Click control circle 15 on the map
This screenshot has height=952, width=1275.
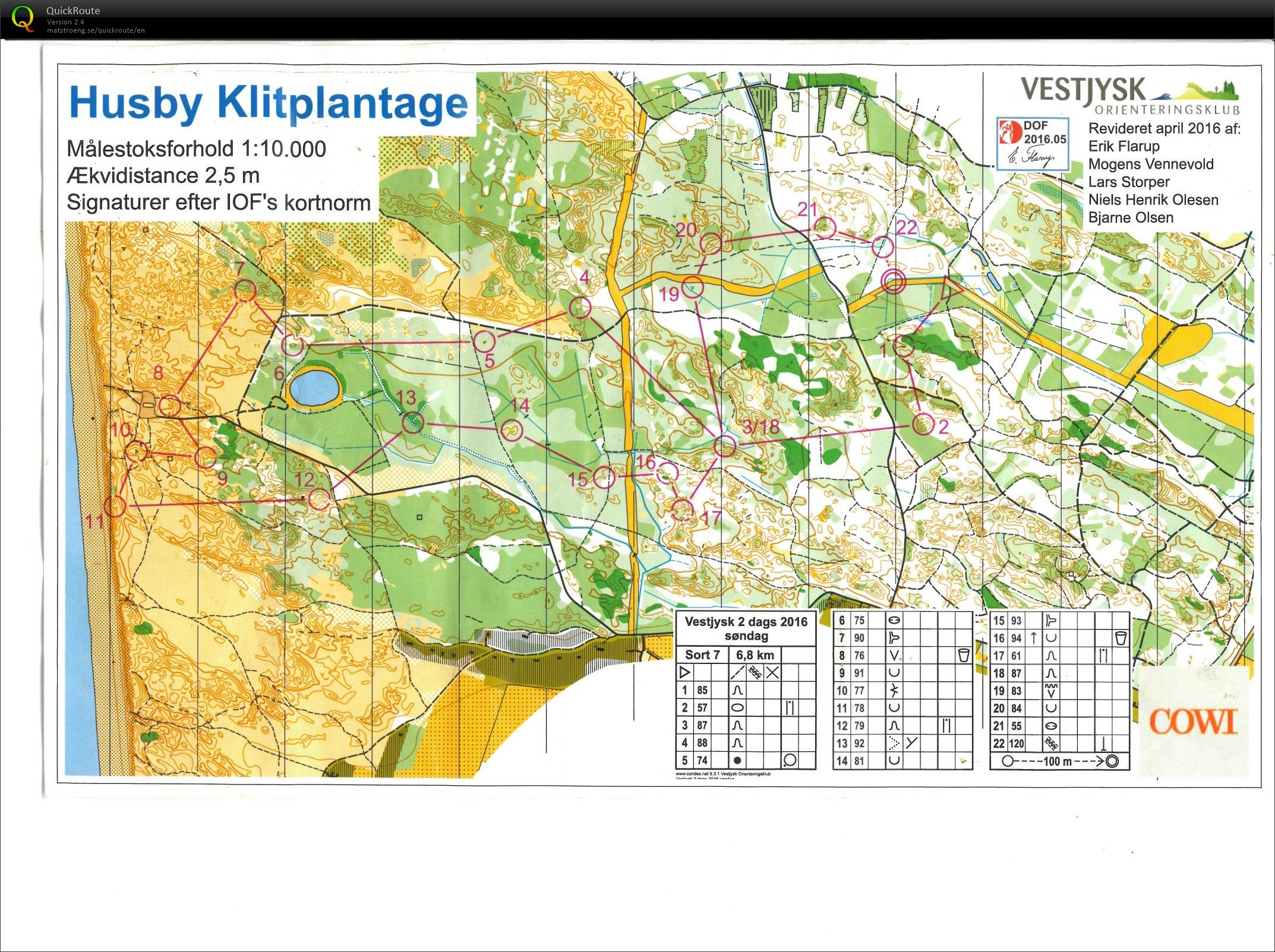point(604,477)
